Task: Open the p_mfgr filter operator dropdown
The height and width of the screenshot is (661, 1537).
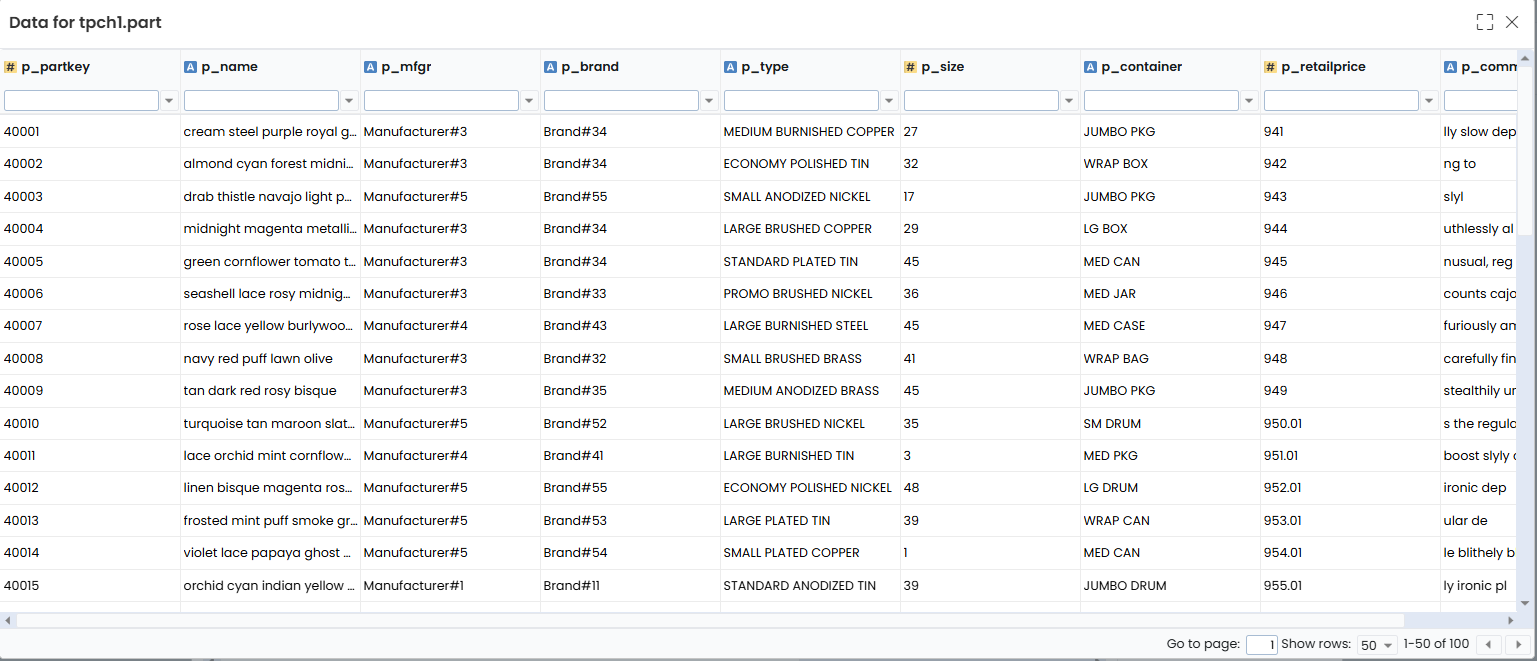Action: point(529,101)
